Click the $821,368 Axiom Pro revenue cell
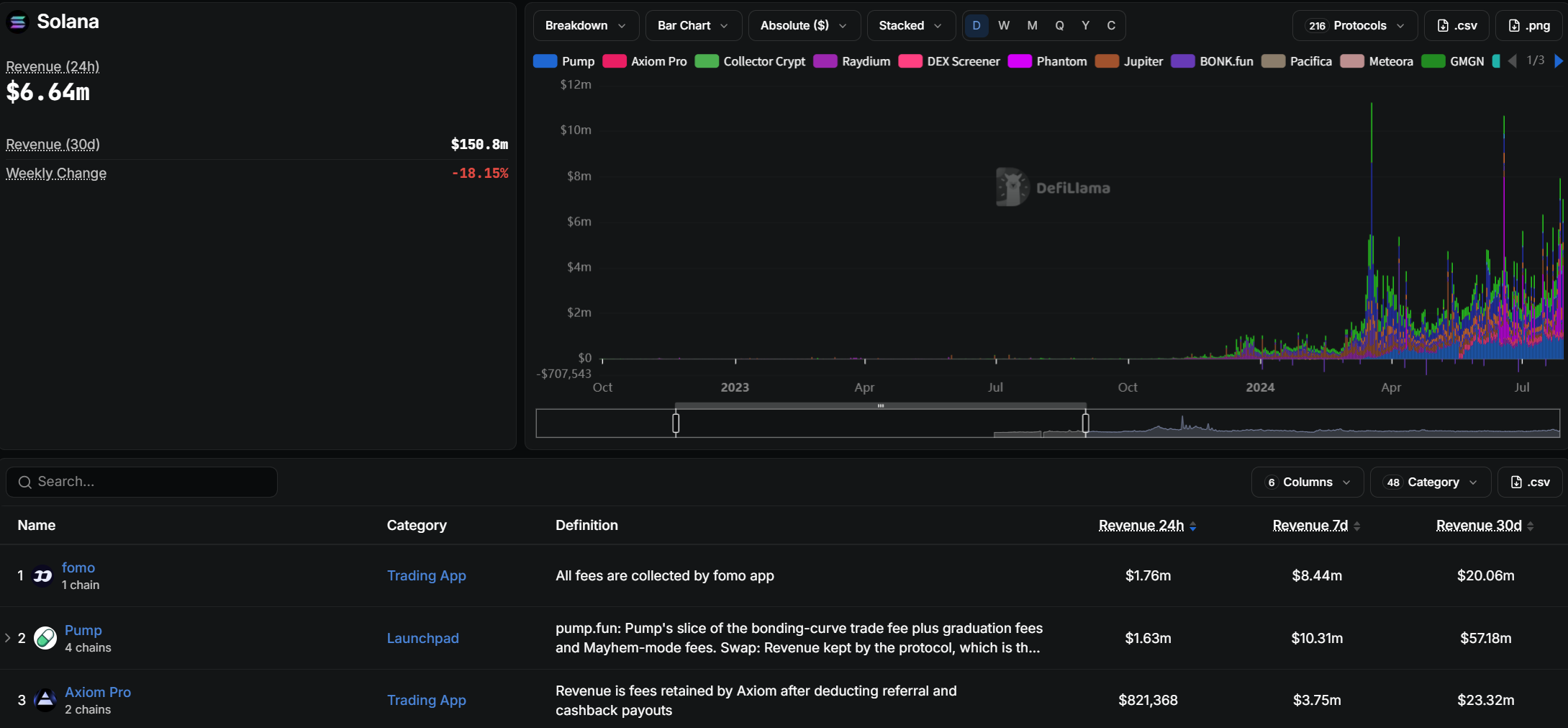The width and height of the screenshot is (1568, 728). pos(1148,701)
